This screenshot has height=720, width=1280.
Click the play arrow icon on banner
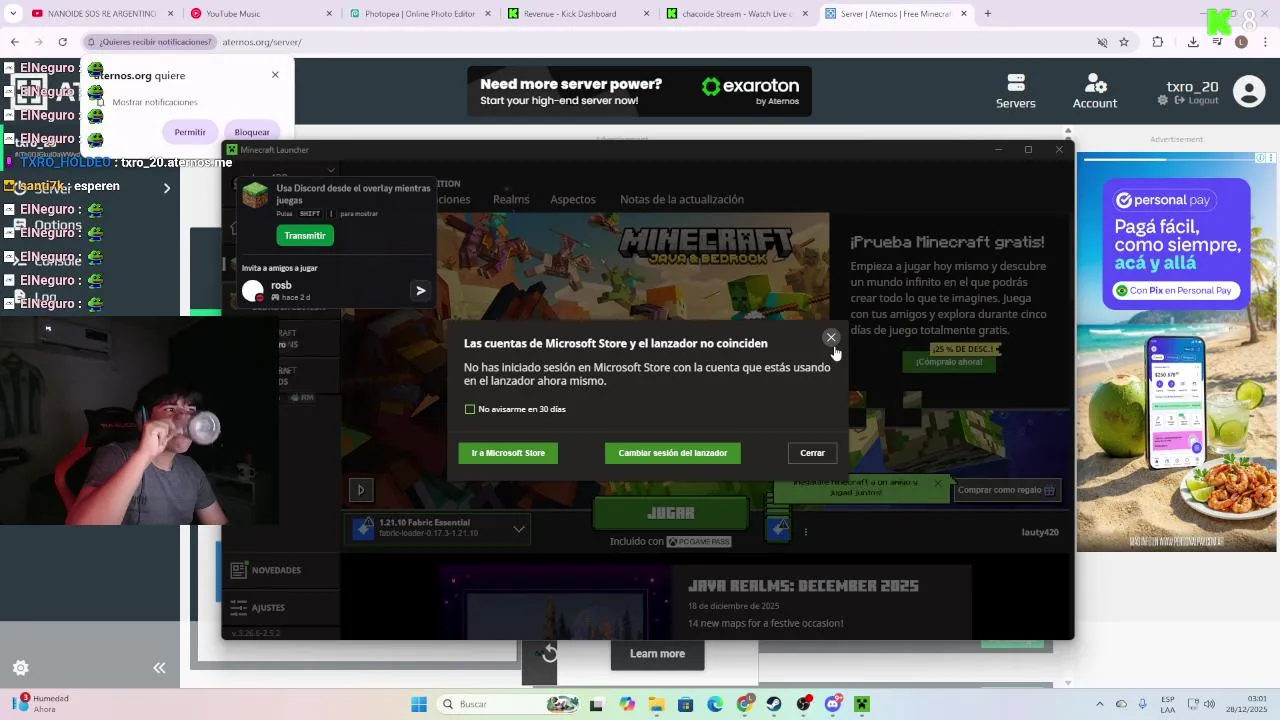click(361, 490)
